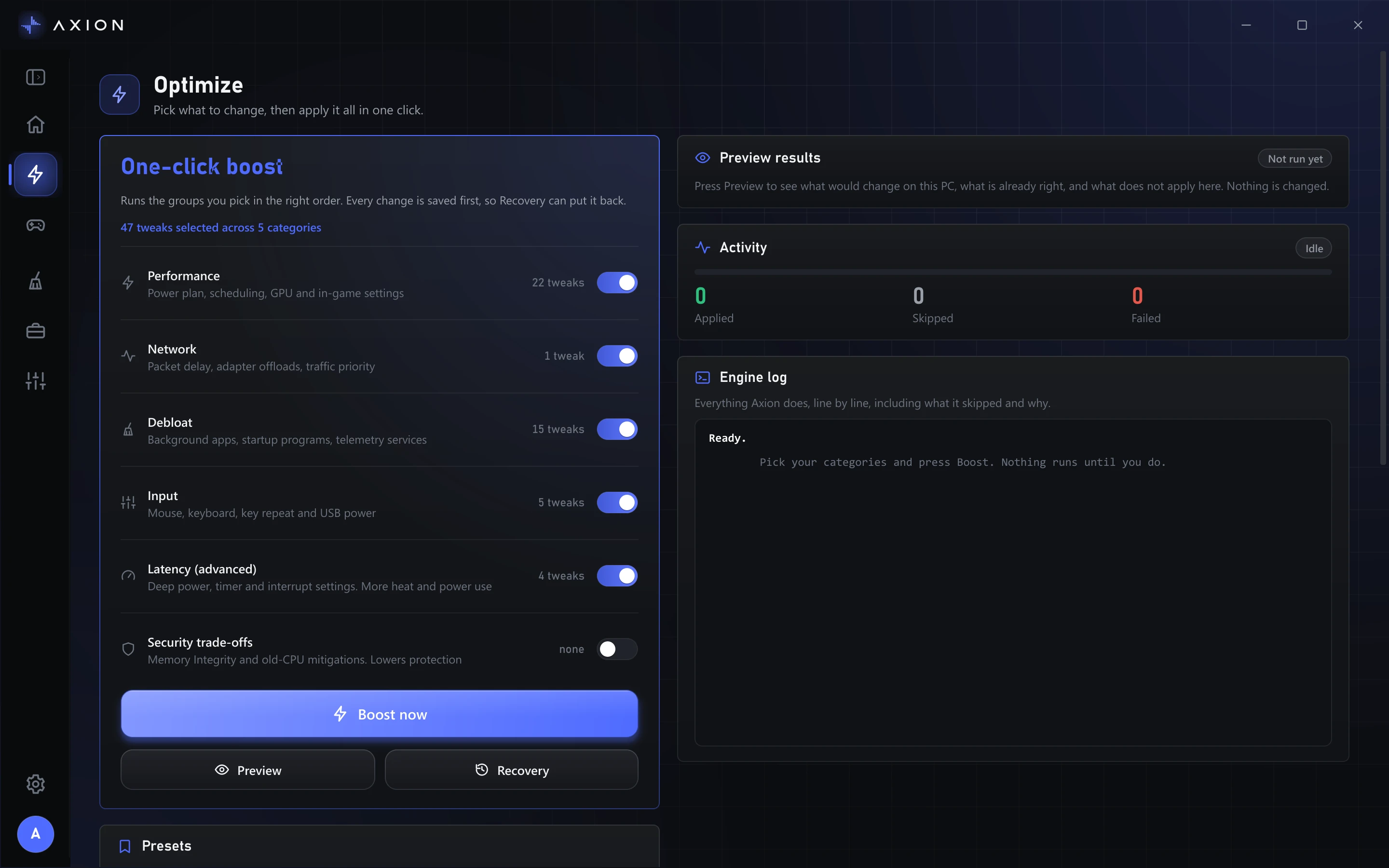
Task: Click the Input row sliders icon
Action: click(128, 502)
